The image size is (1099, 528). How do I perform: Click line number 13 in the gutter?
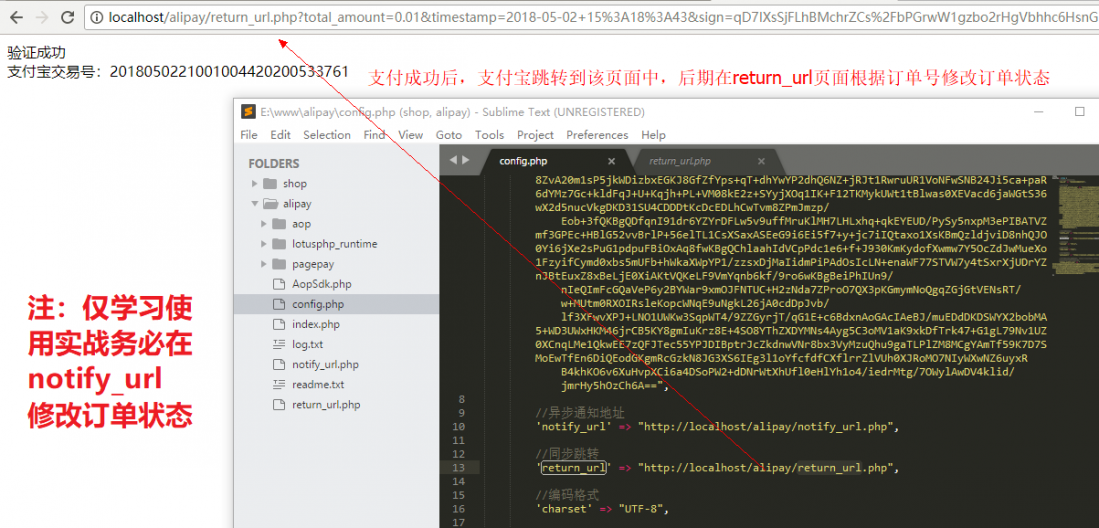[459, 468]
